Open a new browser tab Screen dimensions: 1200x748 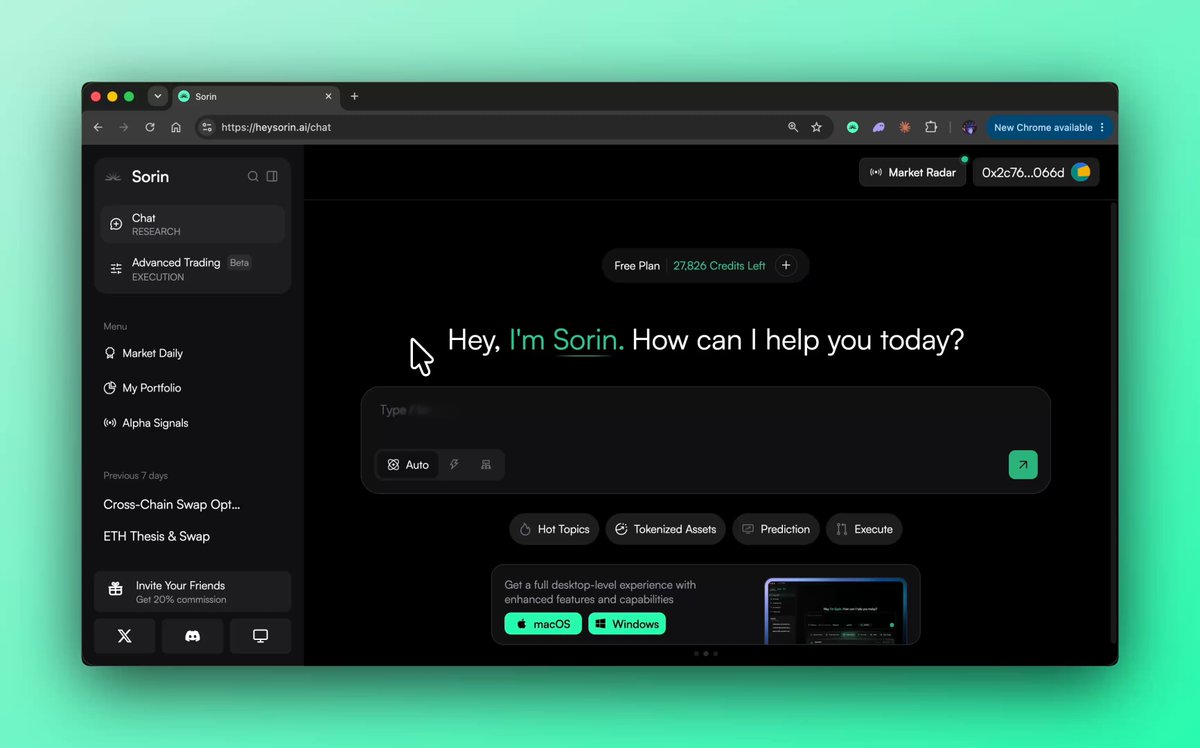(354, 96)
